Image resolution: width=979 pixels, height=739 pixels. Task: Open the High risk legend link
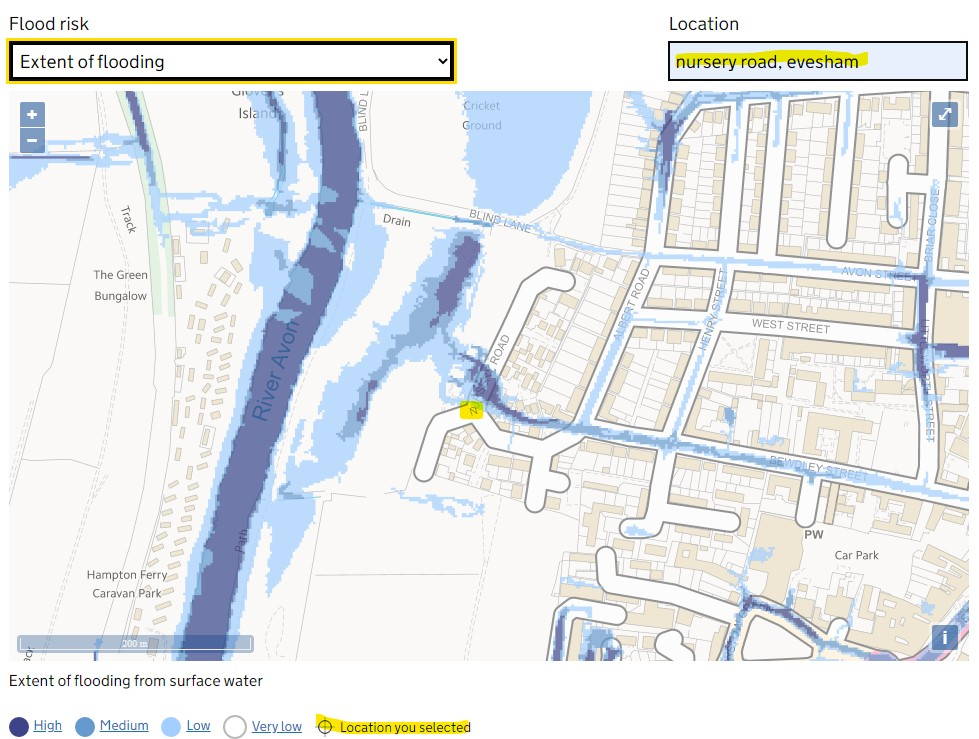click(x=47, y=726)
